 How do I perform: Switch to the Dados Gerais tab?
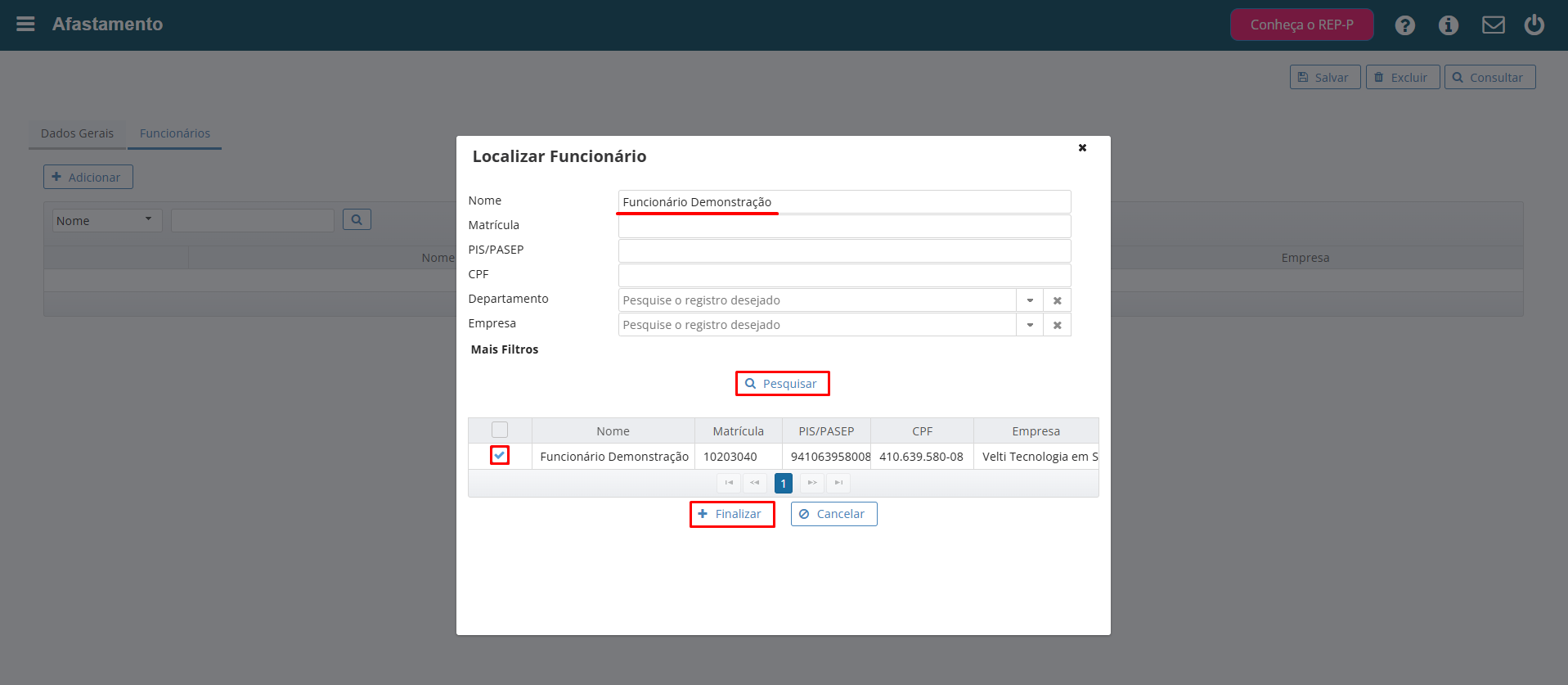tap(78, 133)
